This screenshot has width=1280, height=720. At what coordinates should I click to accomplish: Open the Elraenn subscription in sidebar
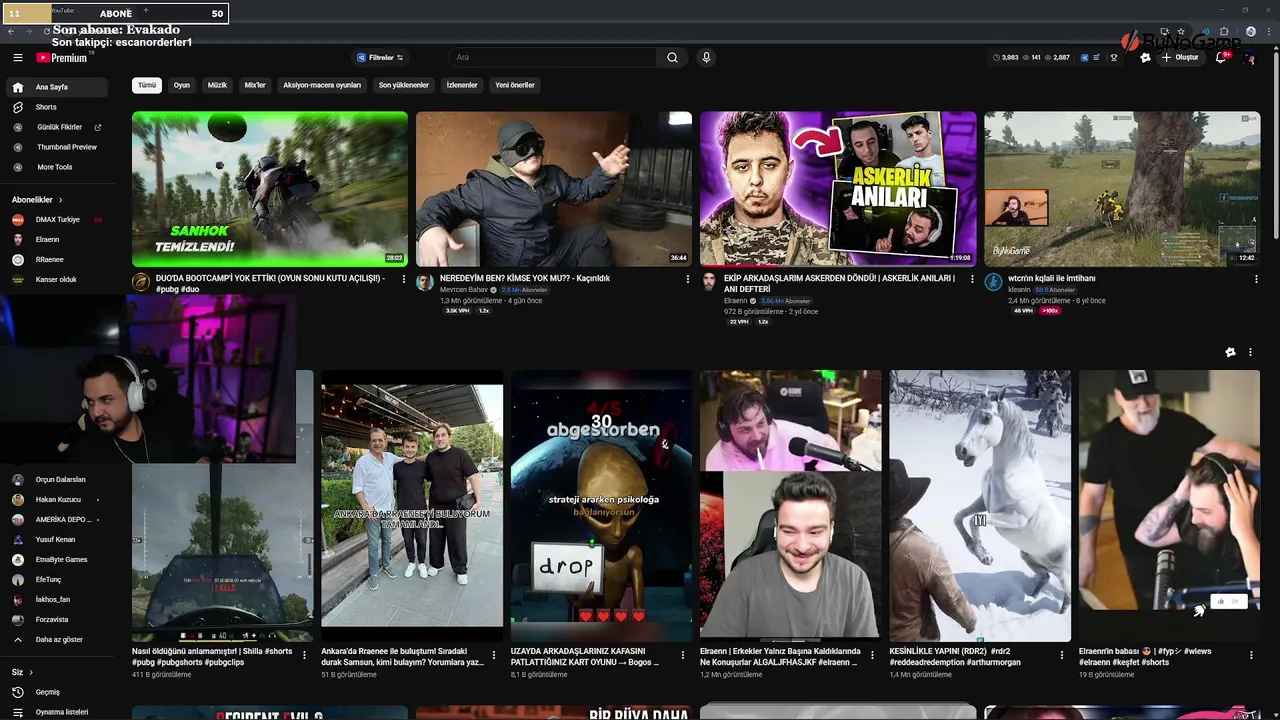56,239
